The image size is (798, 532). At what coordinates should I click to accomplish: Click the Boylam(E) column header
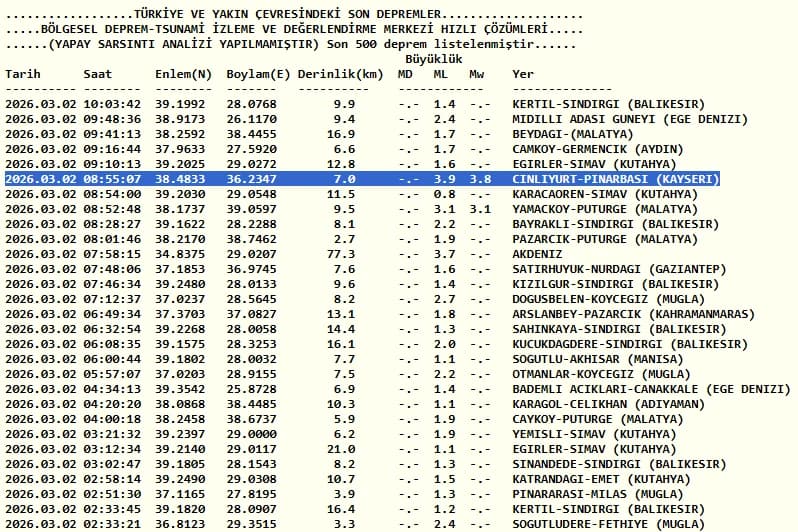click(x=258, y=75)
